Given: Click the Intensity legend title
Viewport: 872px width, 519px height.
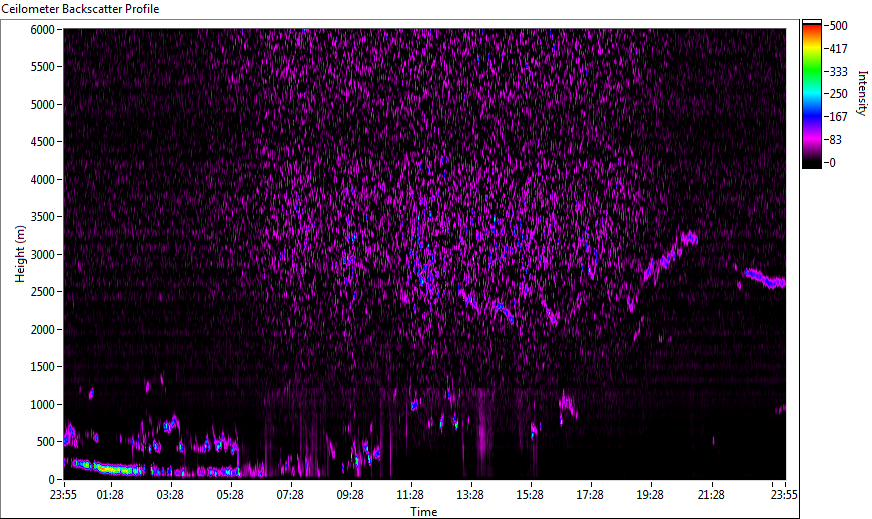Looking at the screenshot, I should (x=862, y=93).
